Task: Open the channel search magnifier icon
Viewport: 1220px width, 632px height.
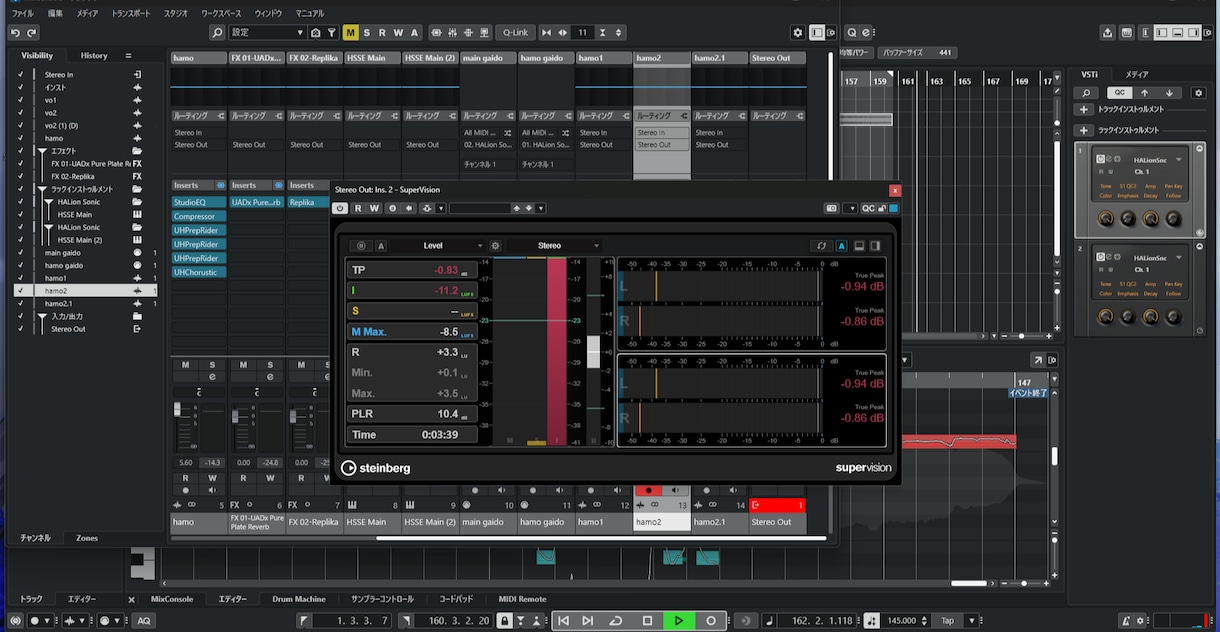Action: tap(218, 33)
